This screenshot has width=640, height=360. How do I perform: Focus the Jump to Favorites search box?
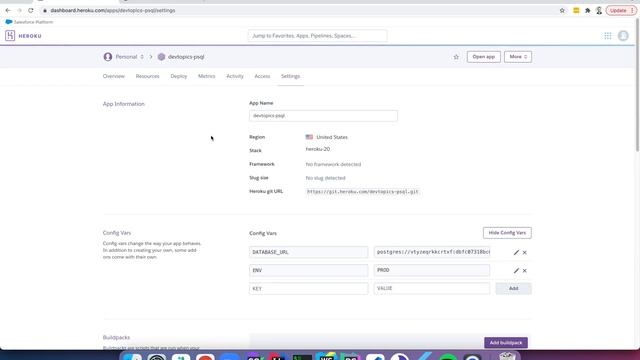pos(317,36)
